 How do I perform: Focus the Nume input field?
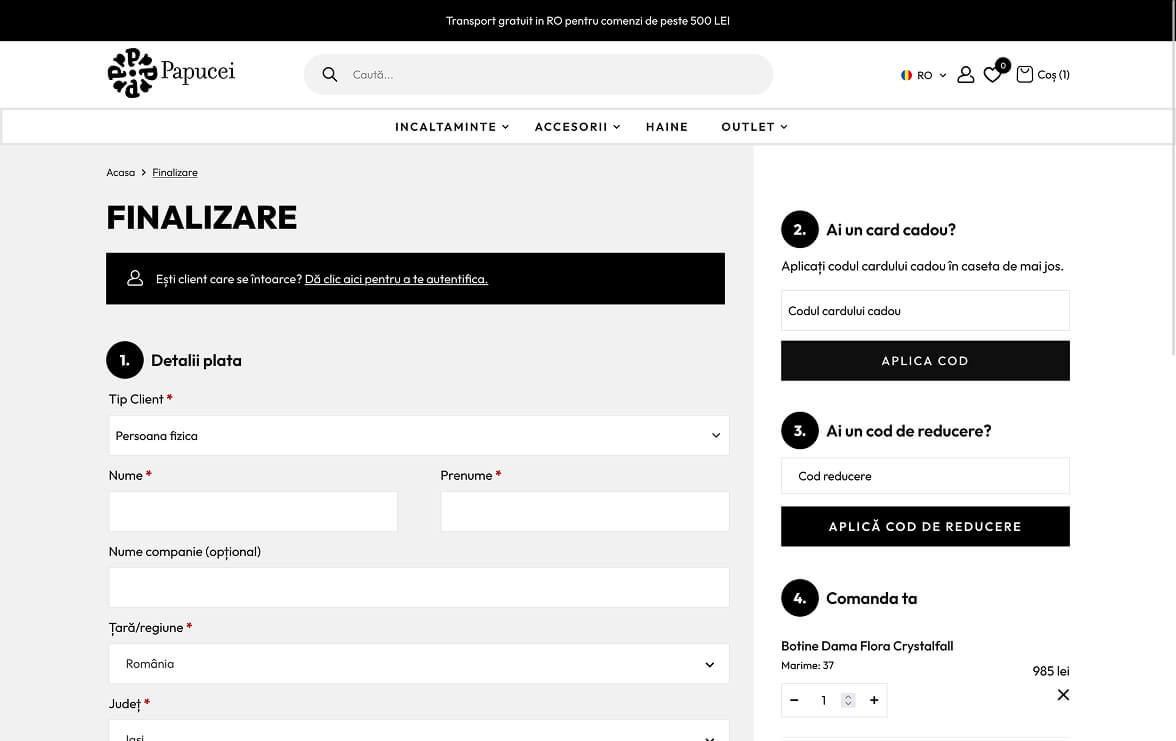coord(253,511)
